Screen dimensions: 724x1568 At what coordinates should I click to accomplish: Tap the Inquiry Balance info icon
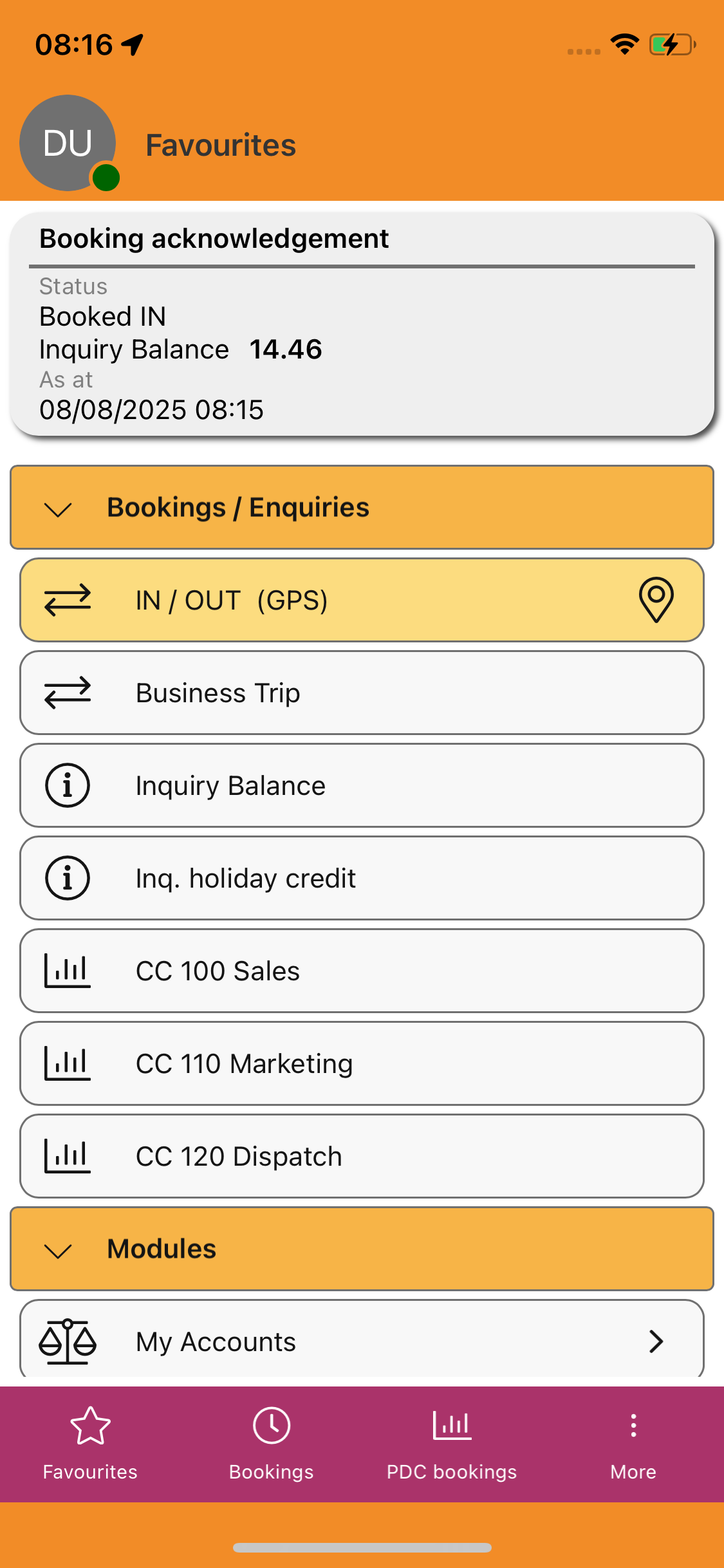coord(68,785)
